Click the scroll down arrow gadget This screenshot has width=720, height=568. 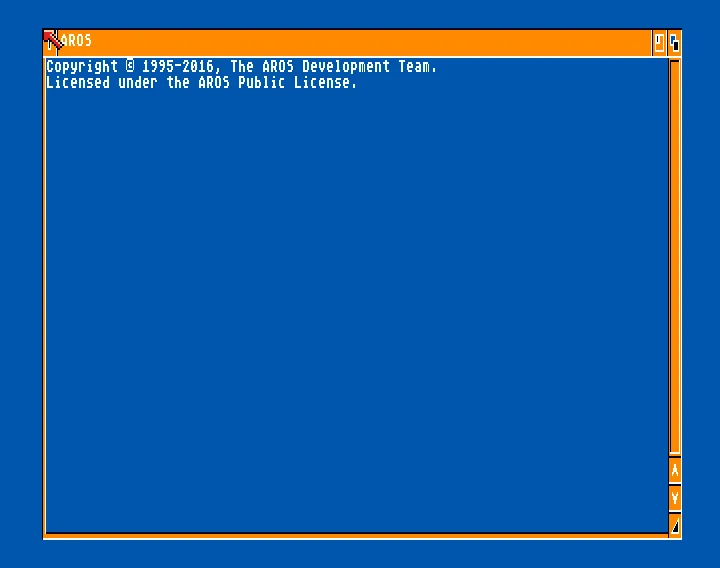pyautogui.click(x=675, y=498)
